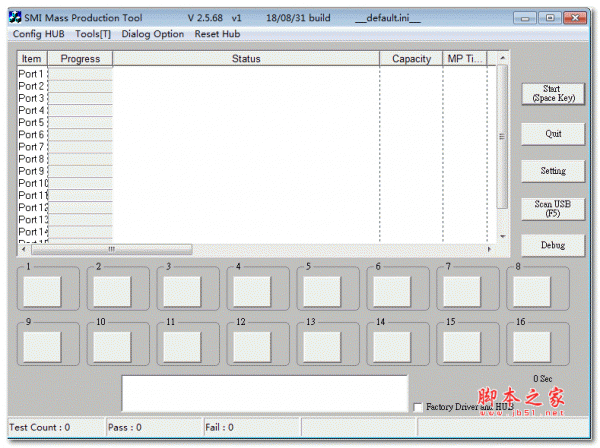Click the Fail : 0 status field
This screenshot has width=600, height=448.
click(252, 427)
